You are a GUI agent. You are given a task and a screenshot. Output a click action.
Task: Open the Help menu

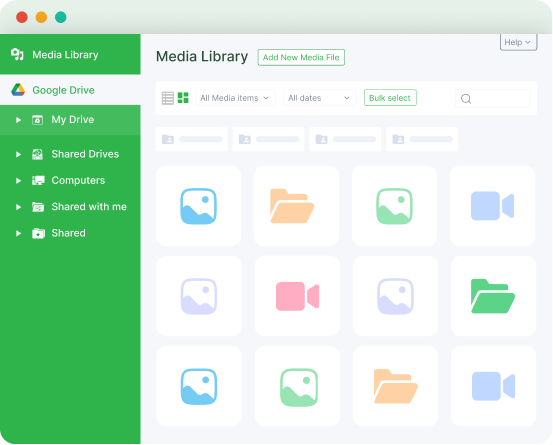click(518, 42)
